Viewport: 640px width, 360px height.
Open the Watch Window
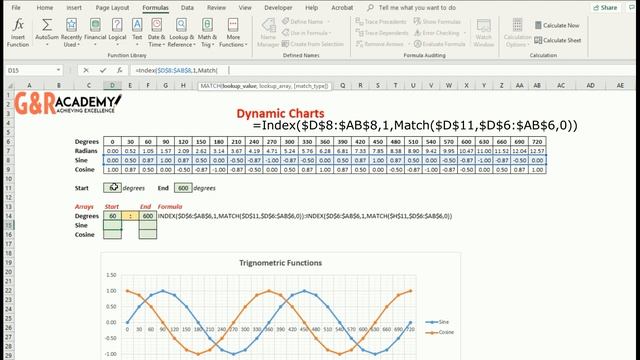[x=484, y=33]
